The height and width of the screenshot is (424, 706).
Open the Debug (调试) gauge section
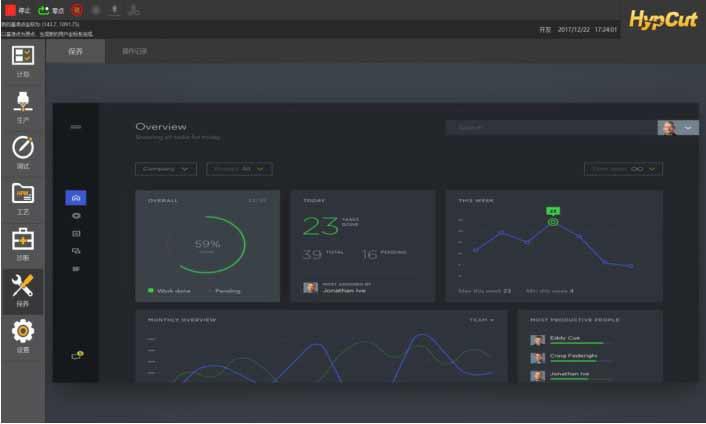tap(23, 151)
